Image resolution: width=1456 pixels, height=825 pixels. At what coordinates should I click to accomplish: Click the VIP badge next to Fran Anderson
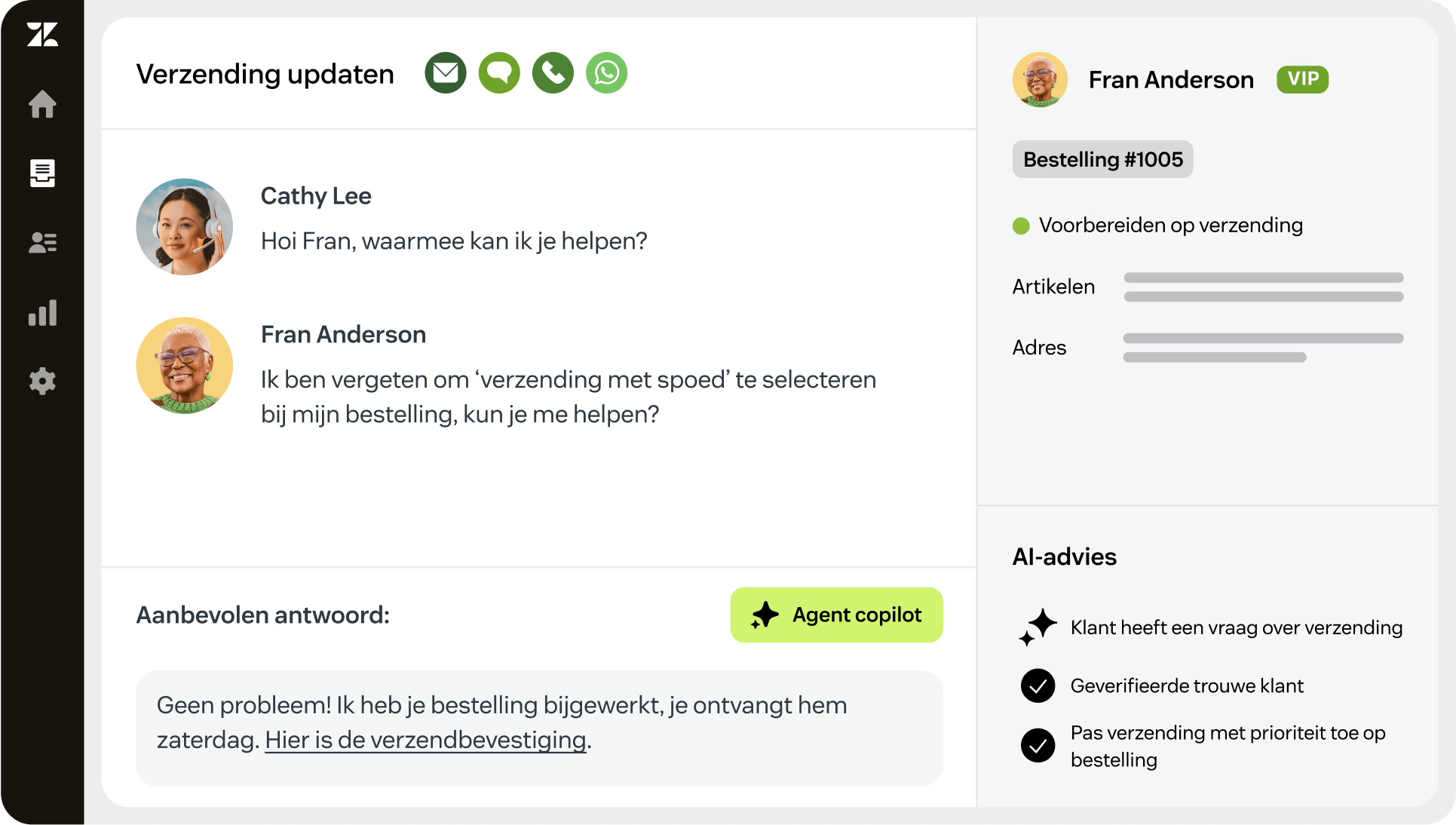coord(1302,79)
